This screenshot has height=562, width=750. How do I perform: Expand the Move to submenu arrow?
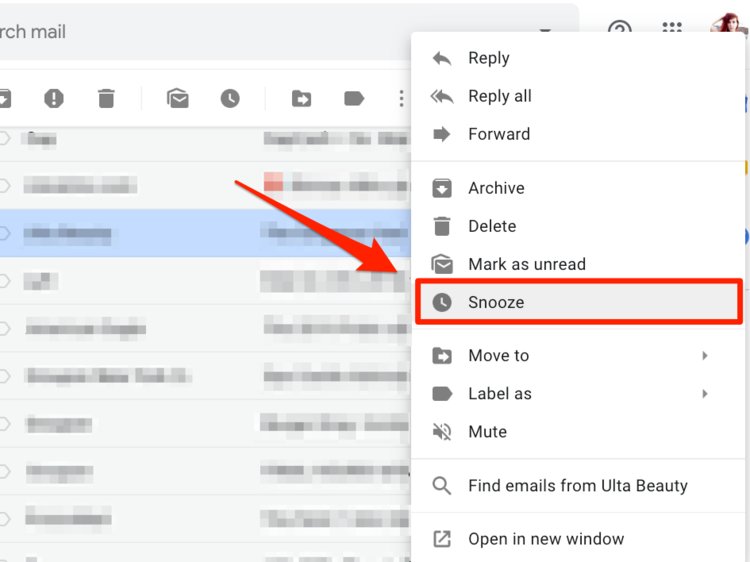(705, 355)
